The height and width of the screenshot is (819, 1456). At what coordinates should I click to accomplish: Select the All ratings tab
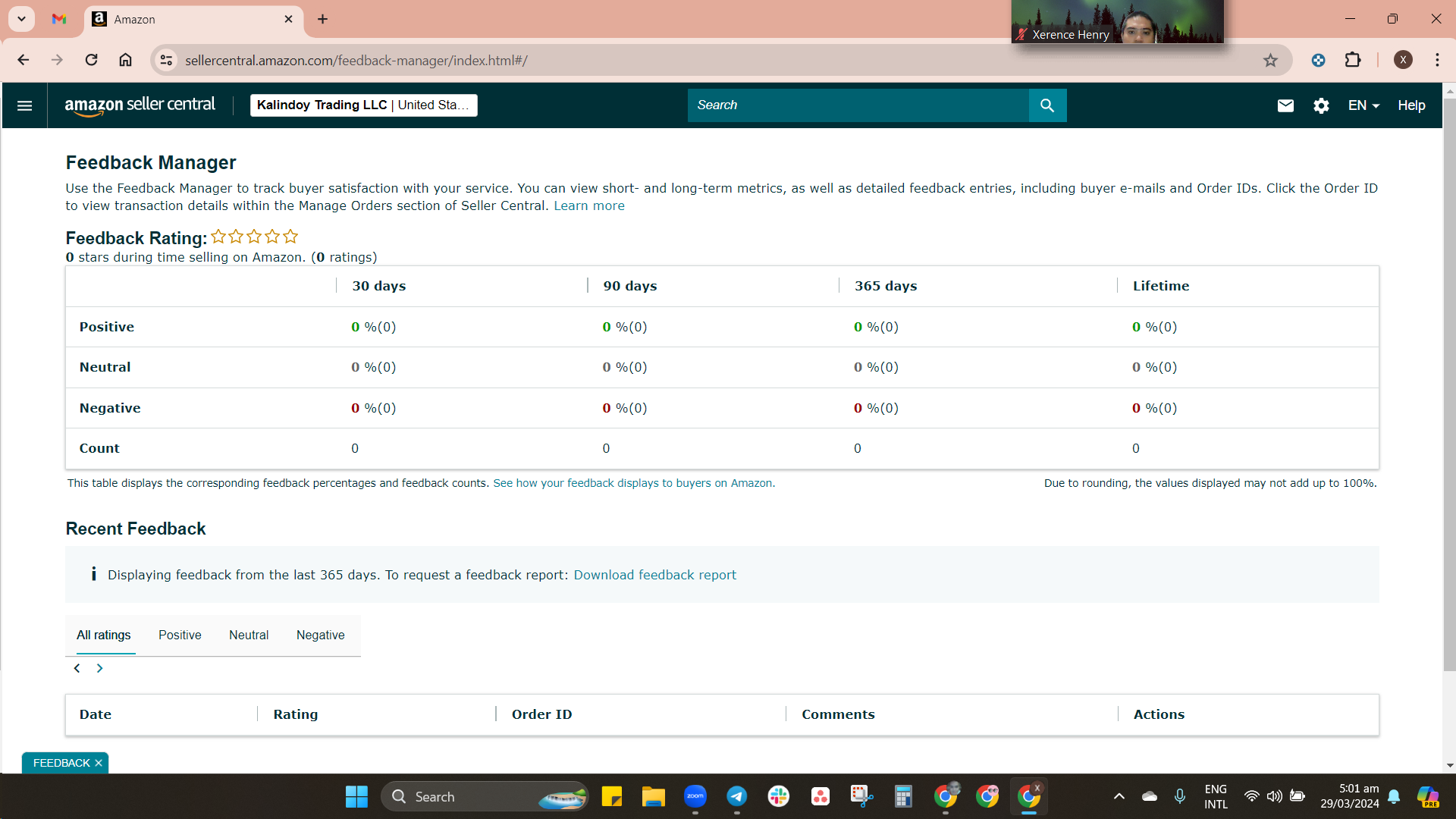click(x=104, y=635)
